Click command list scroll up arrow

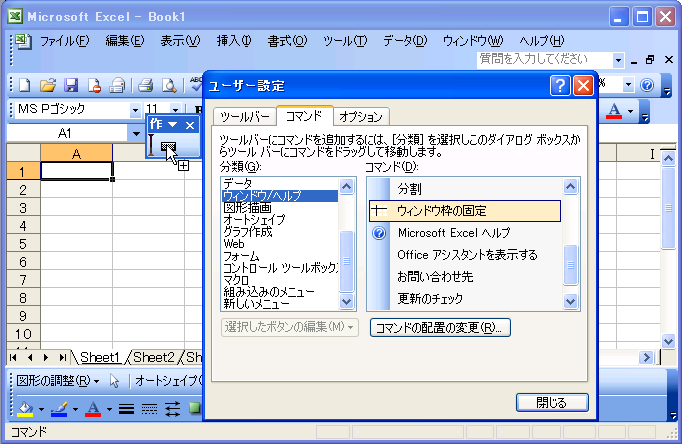(571, 187)
